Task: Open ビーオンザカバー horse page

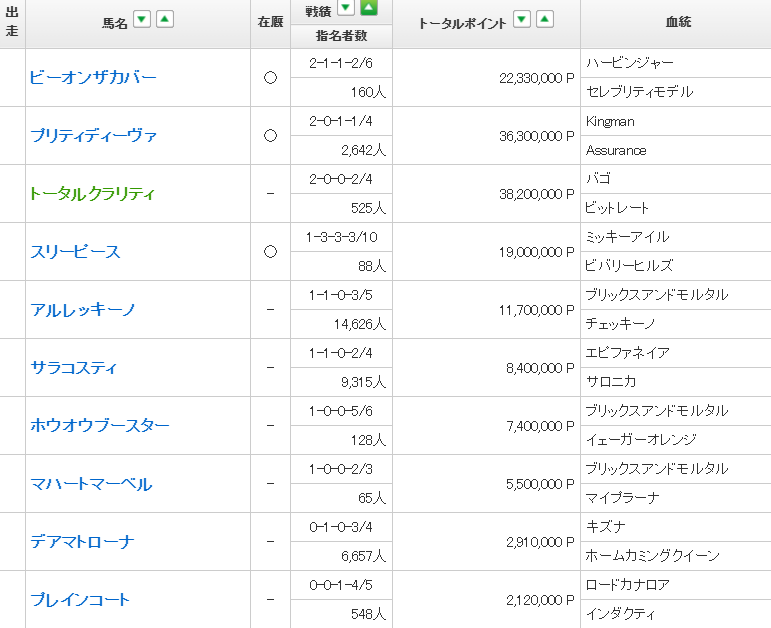Action: 93,77
